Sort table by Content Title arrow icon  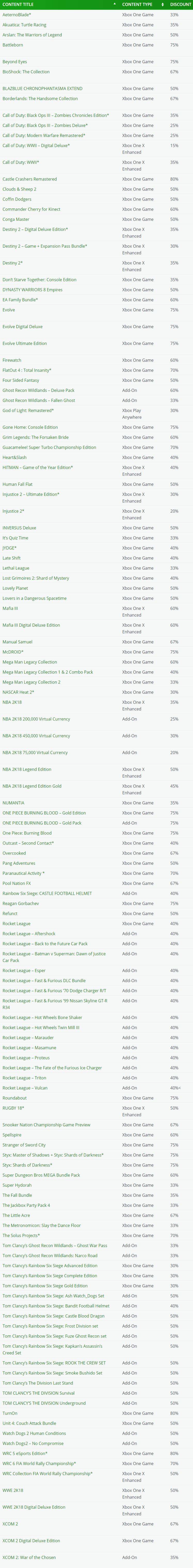pos(115,4)
